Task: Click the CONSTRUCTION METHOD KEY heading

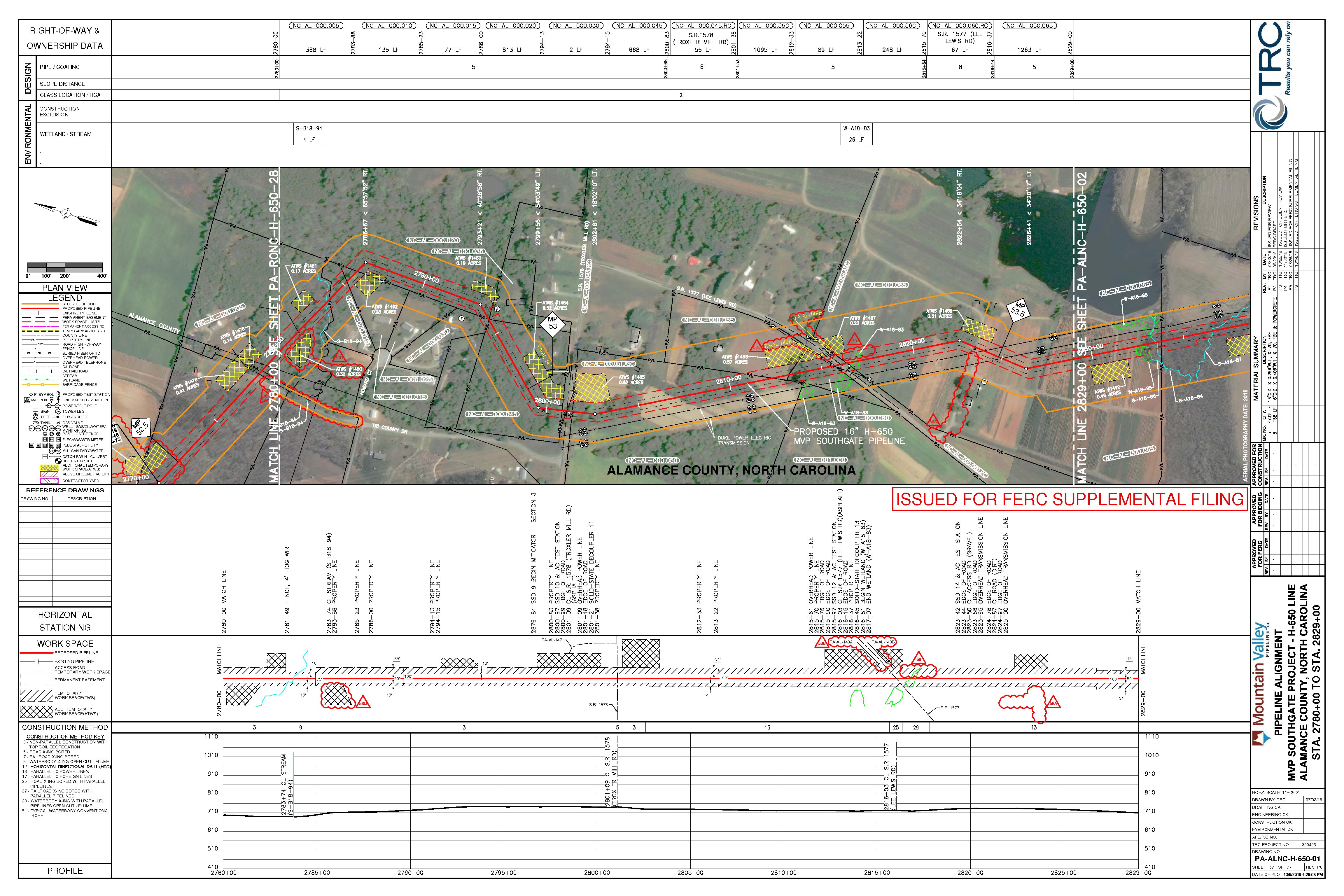Action: click(x=65, y=736)
